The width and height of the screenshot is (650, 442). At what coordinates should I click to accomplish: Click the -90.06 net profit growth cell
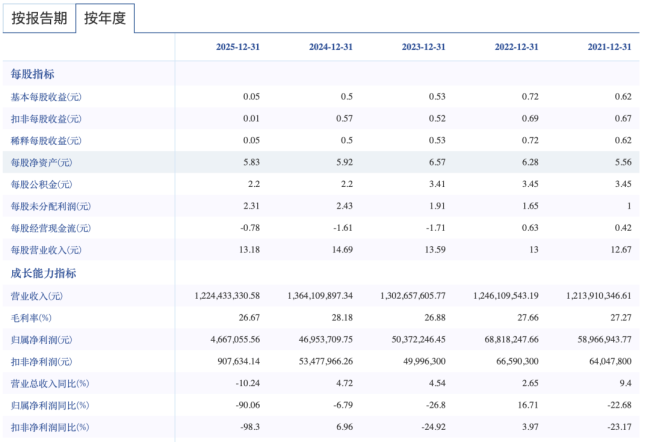(248, 405)
